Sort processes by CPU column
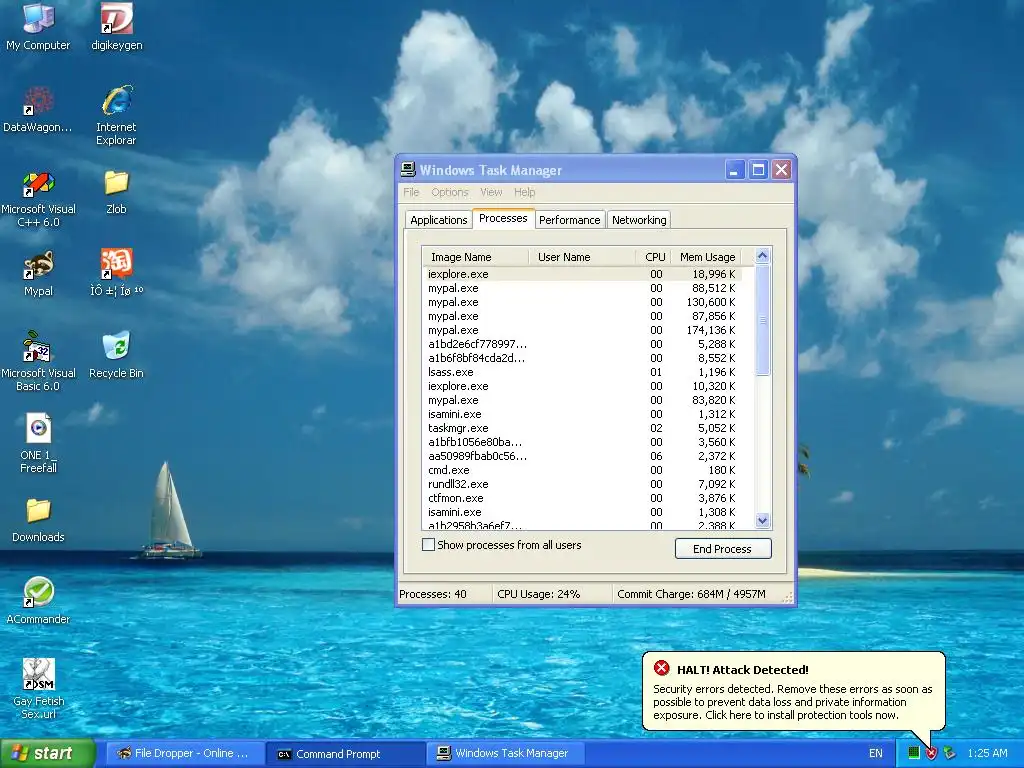 click(653, 257)
